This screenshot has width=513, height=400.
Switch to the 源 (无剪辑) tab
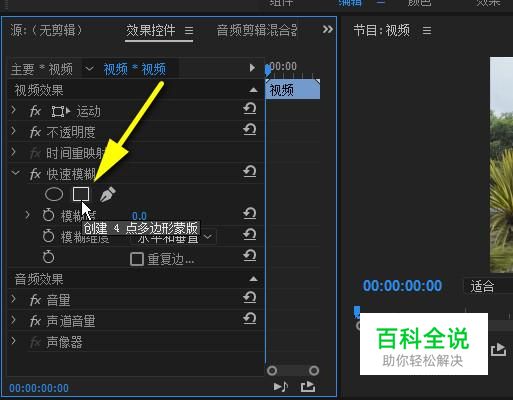[46, 30]
